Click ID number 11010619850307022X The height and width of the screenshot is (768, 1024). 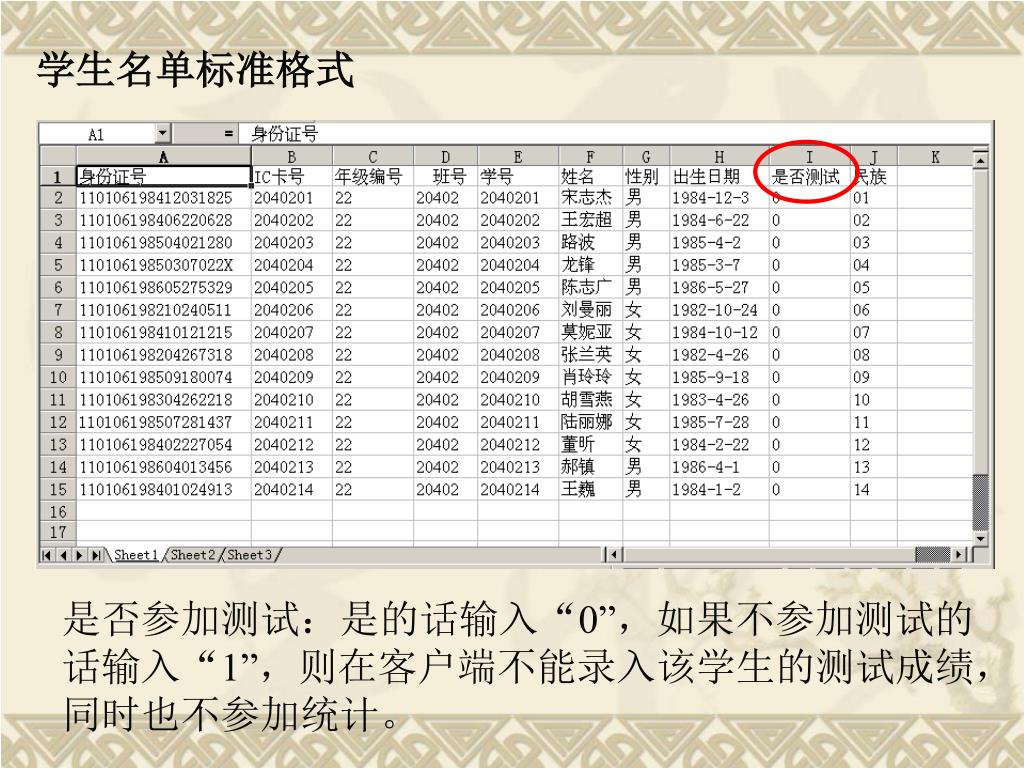click(x=164, y=265)
